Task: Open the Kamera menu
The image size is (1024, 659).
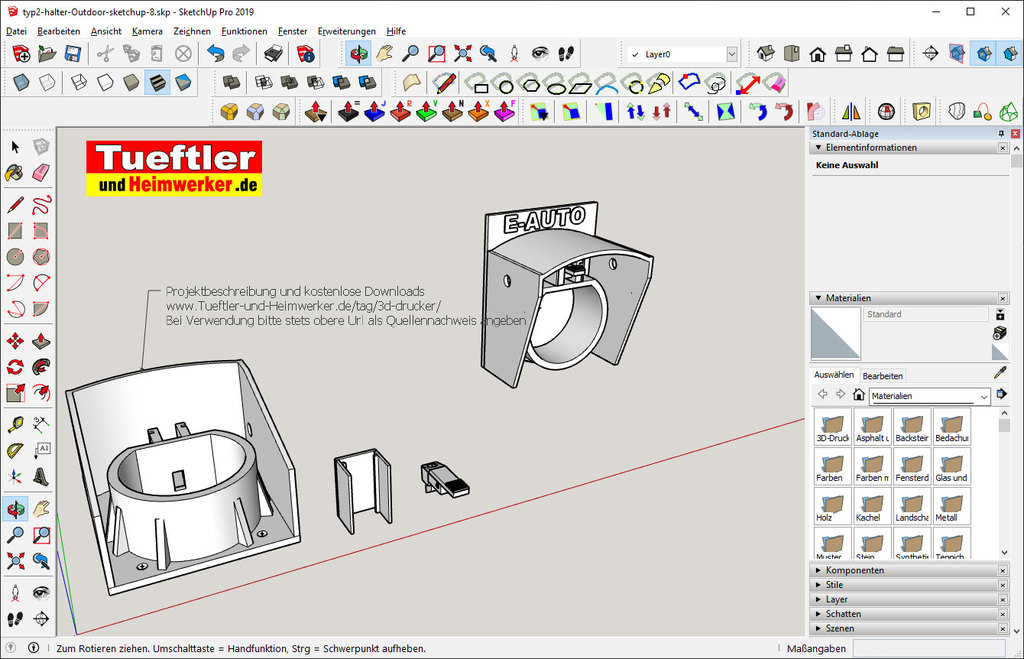Action: coord(147,31)
